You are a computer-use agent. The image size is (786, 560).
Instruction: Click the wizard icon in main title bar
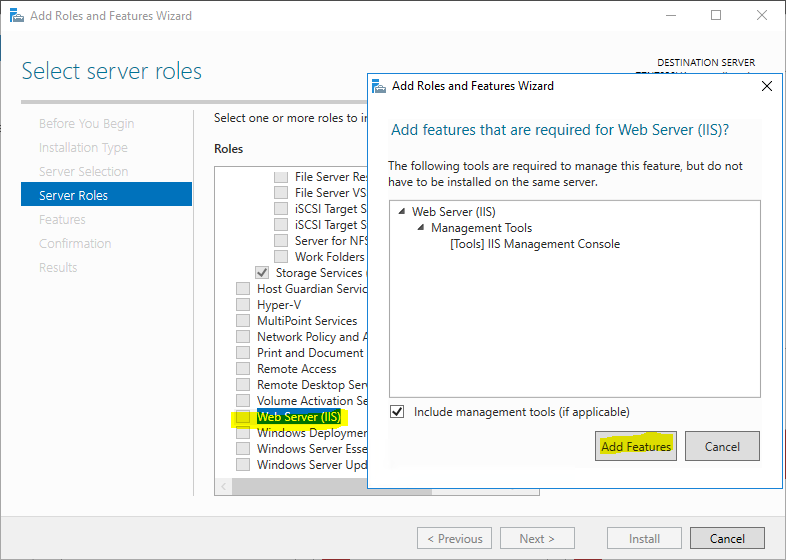click(x=14, y=16)
